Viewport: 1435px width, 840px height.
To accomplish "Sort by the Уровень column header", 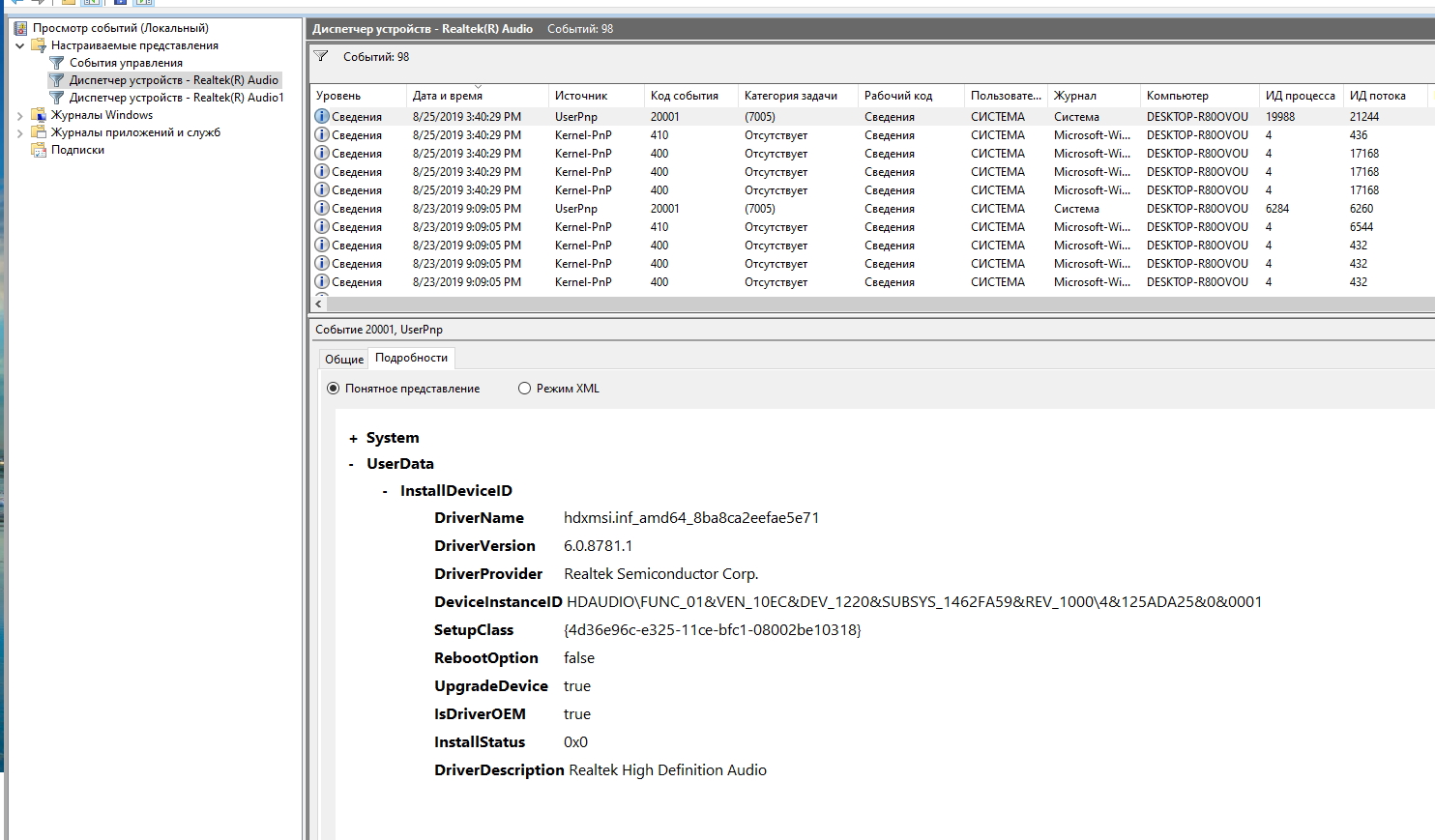I will (x=358, y=96).
